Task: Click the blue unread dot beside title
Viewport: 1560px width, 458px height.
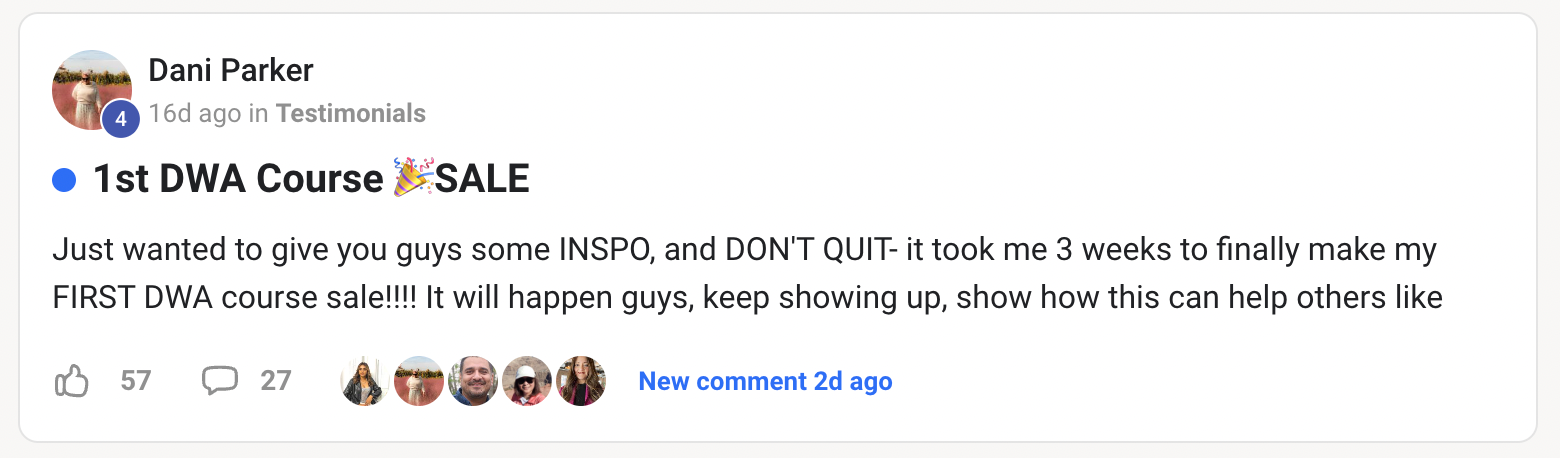Action: (64, 180)
